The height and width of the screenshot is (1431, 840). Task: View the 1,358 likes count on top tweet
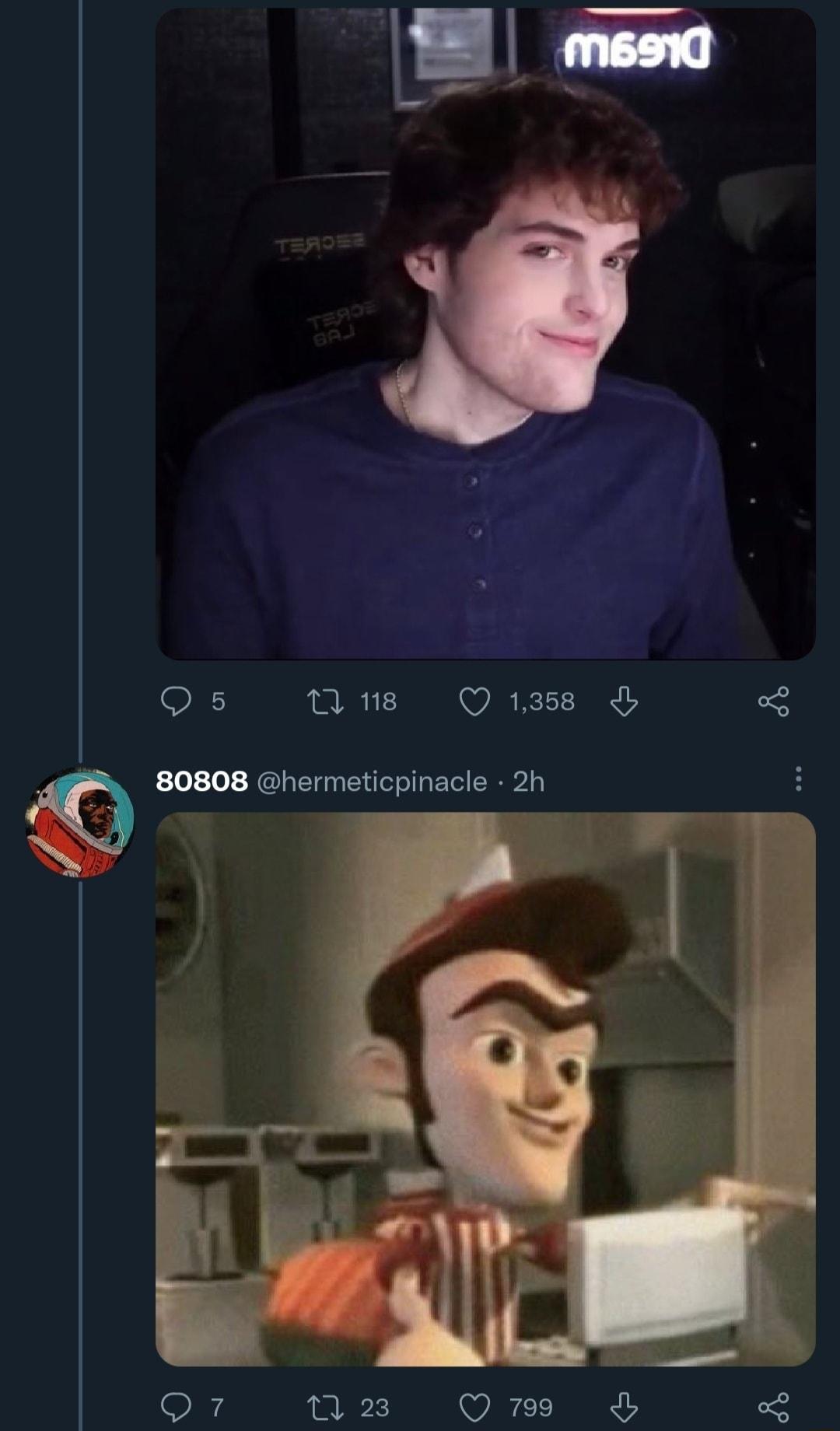[x=542, y=702]
